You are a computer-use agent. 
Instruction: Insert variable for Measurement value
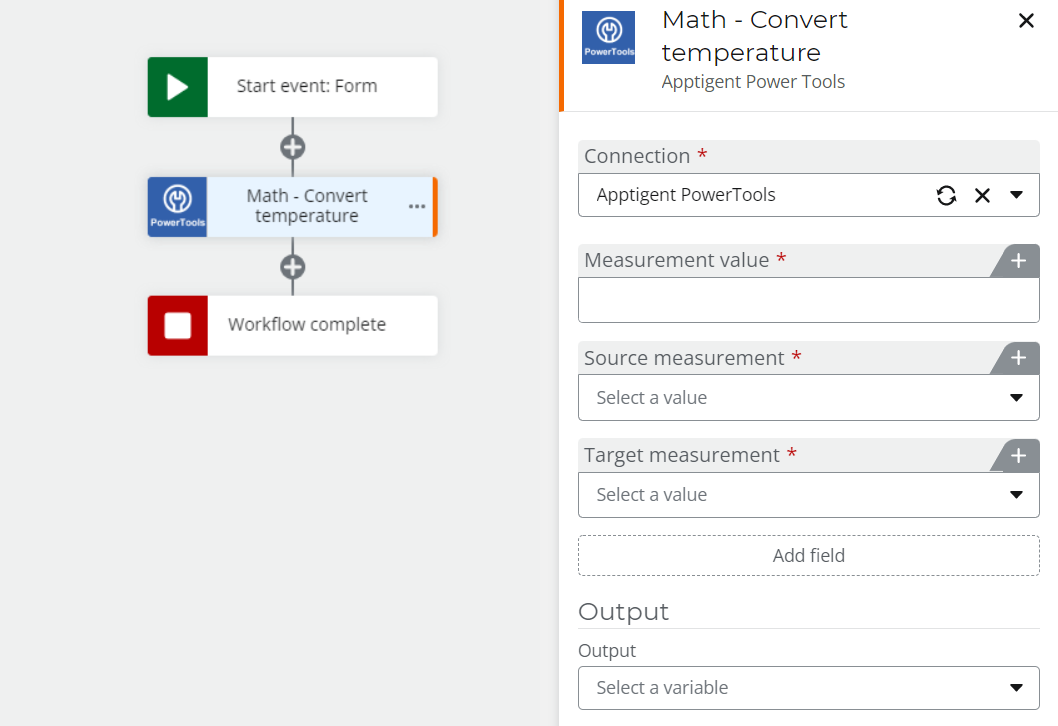[x=1018, y=261]
